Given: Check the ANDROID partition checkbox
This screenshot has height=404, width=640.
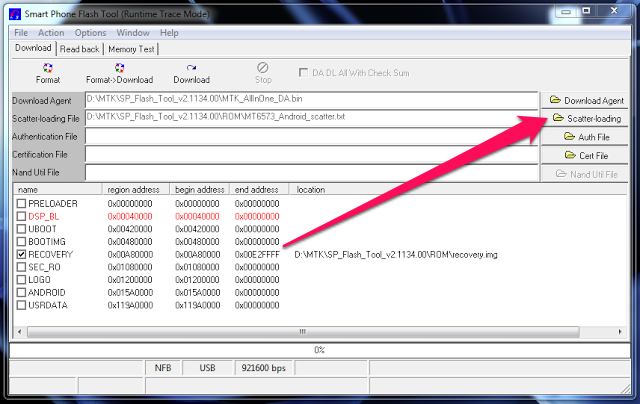Looking at the screenshot, I should pos(21,293).
